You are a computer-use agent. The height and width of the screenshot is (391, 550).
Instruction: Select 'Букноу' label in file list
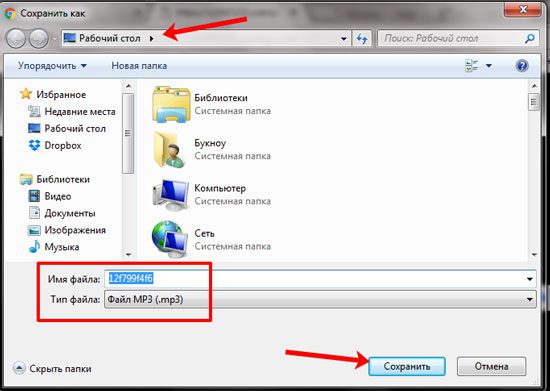coord(210,143)
